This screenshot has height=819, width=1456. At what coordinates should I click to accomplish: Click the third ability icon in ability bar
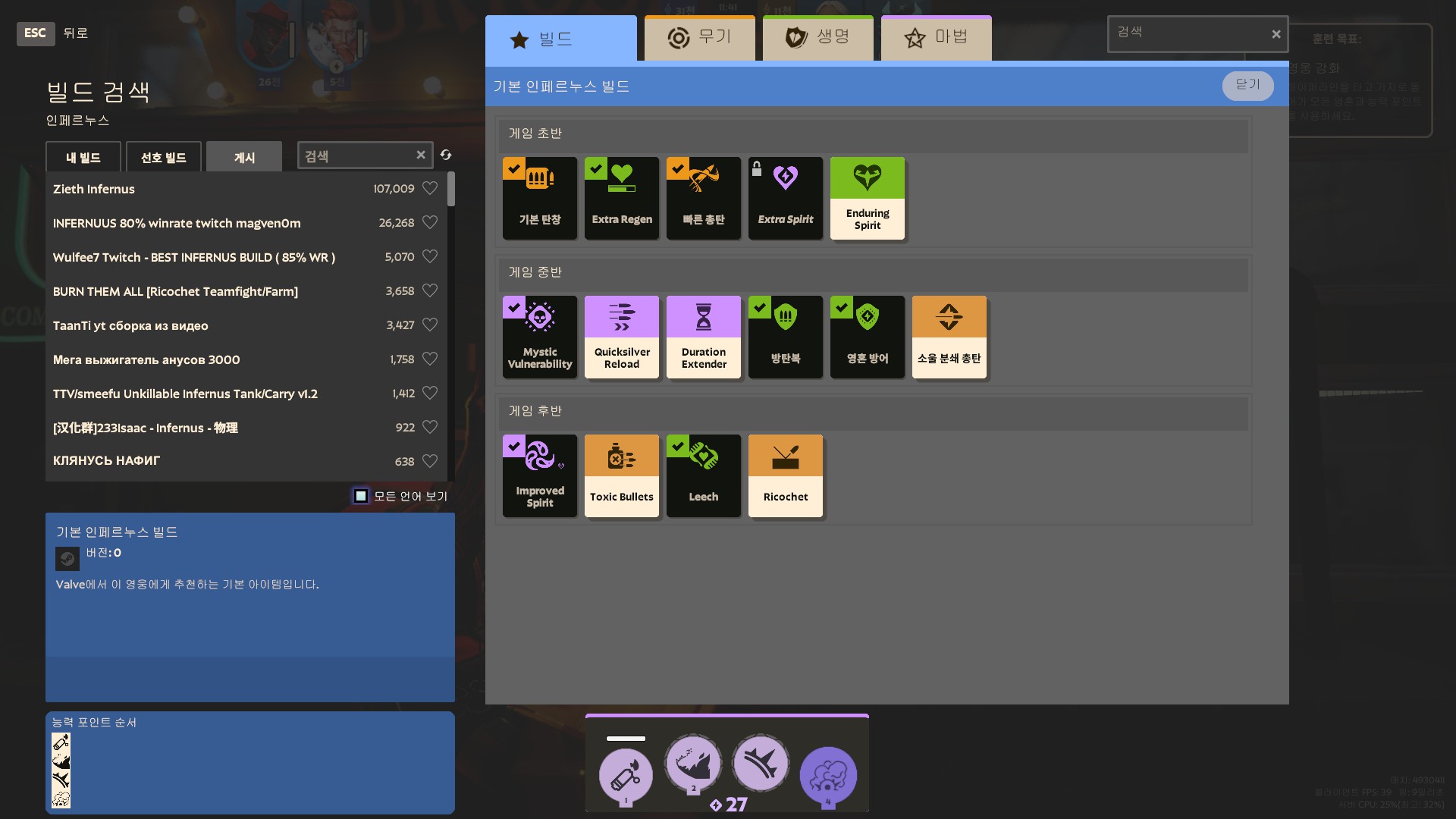pos(761,763)
